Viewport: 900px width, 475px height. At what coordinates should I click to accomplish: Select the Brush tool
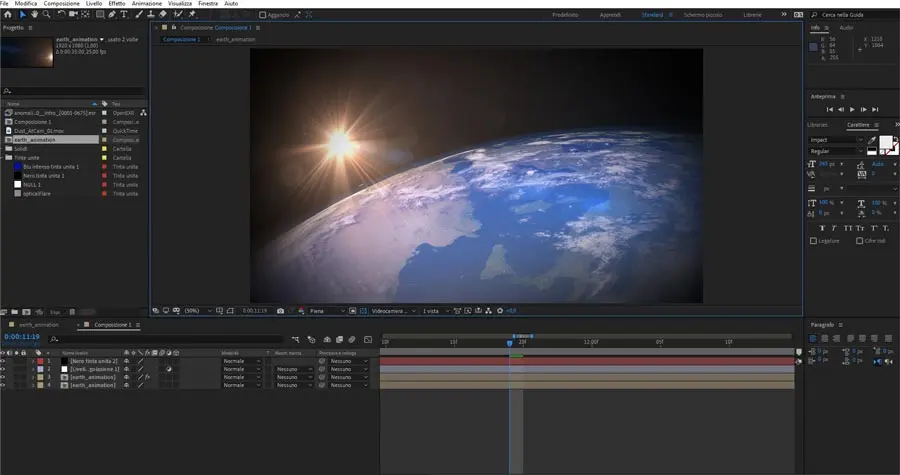(x=139, y=14)
